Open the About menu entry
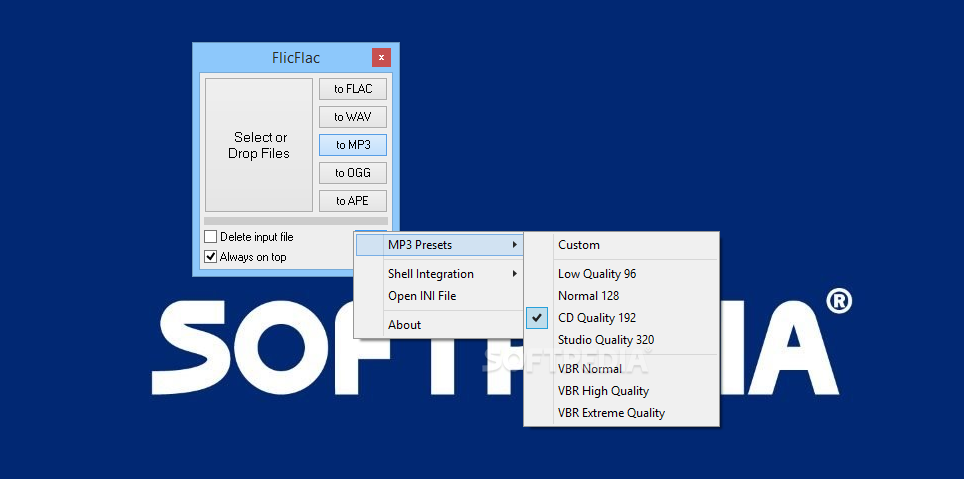The image size is (964, 479). coord(439,325)
